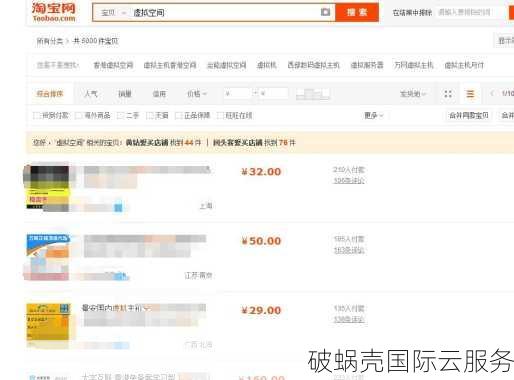The height and width of the screenshot is (380, 514).
Task: Check the 二手 checkbox
Action: [x=120, y=116]
